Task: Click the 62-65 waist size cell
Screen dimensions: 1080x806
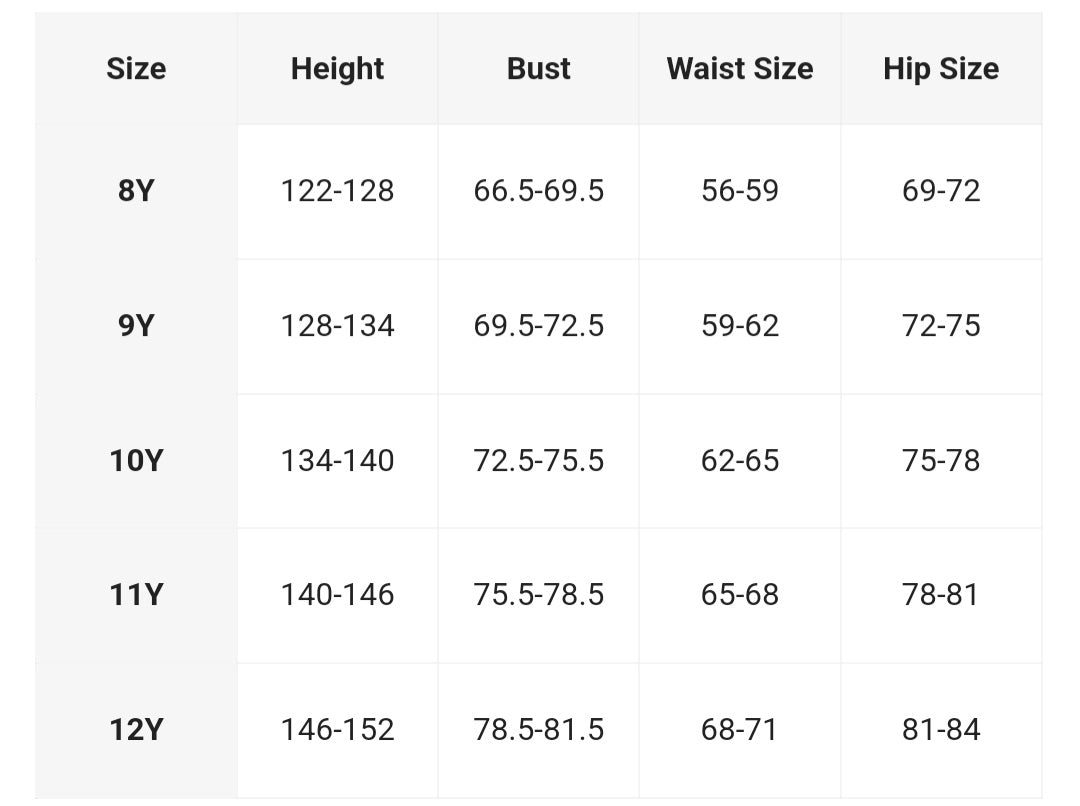Action: point(740,461)
